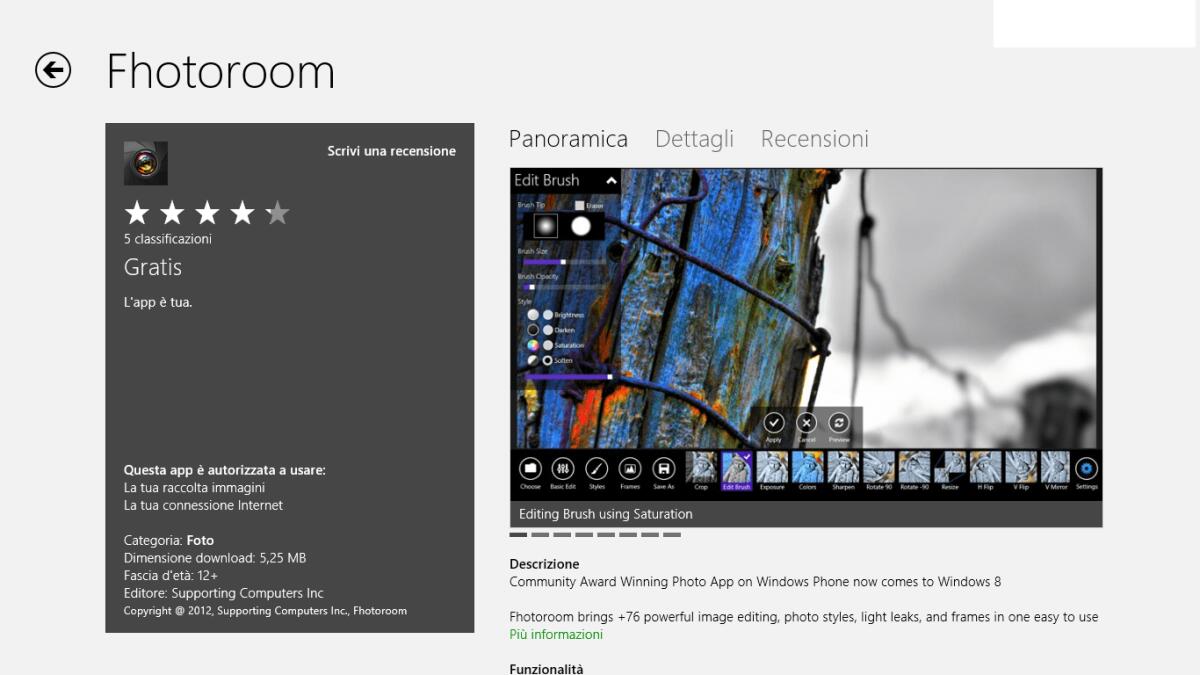
Task: Open the Più informazioni link
Action: [556, 634]
